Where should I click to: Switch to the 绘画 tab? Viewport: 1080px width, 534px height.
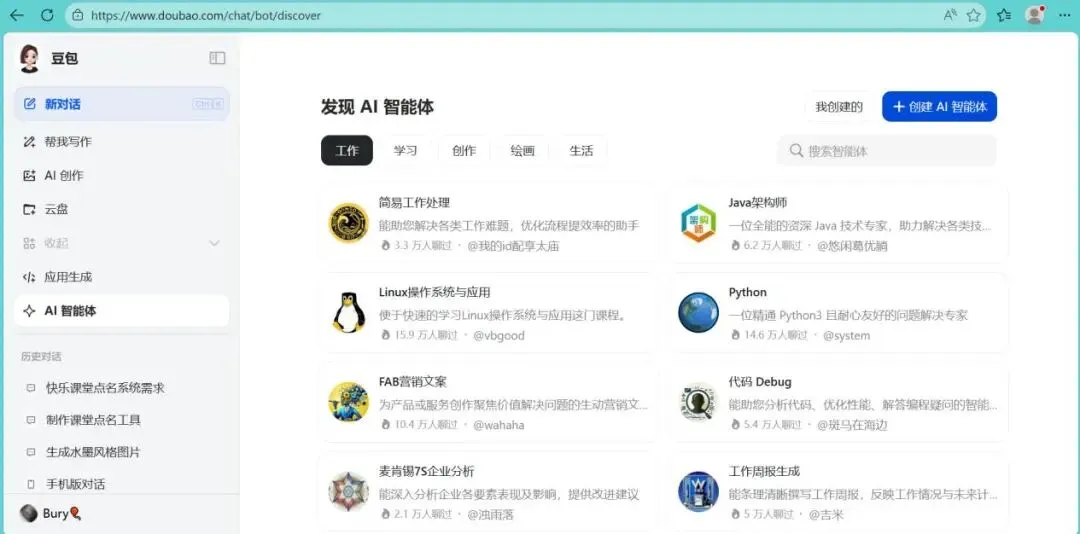[522, 150]
